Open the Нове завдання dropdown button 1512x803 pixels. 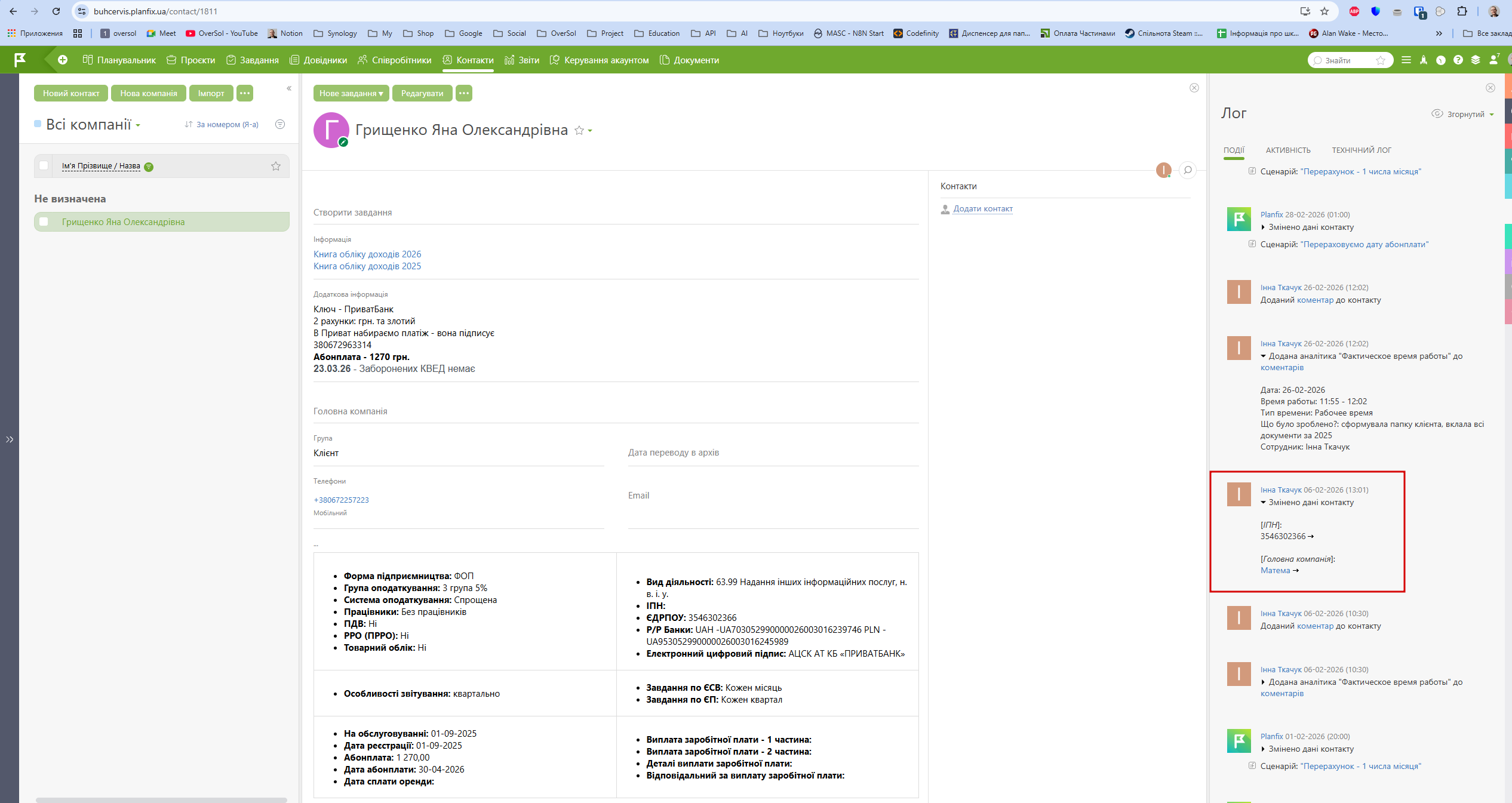click(x=351, y=93)
